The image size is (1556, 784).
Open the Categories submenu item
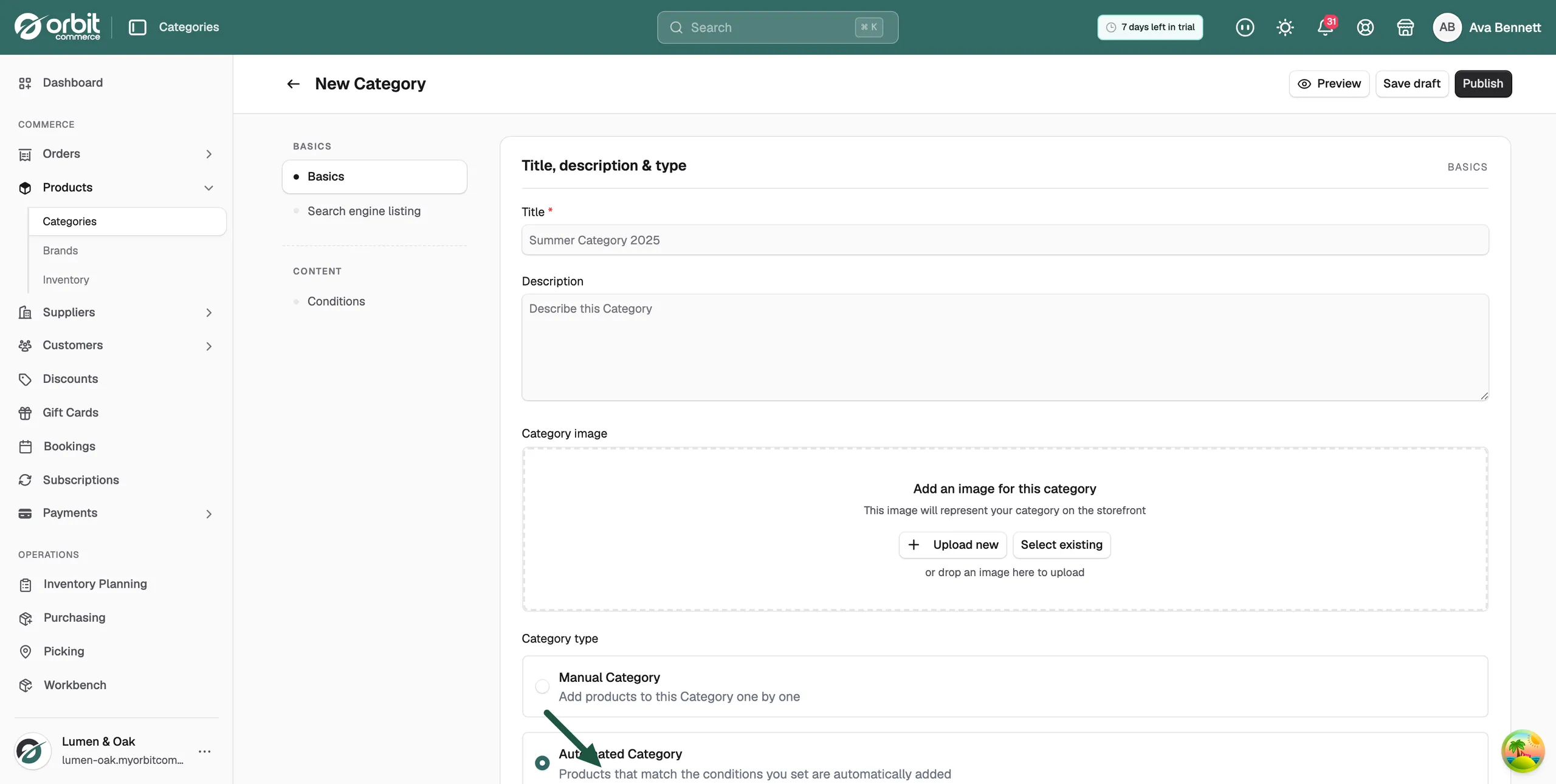coord(127,221)
